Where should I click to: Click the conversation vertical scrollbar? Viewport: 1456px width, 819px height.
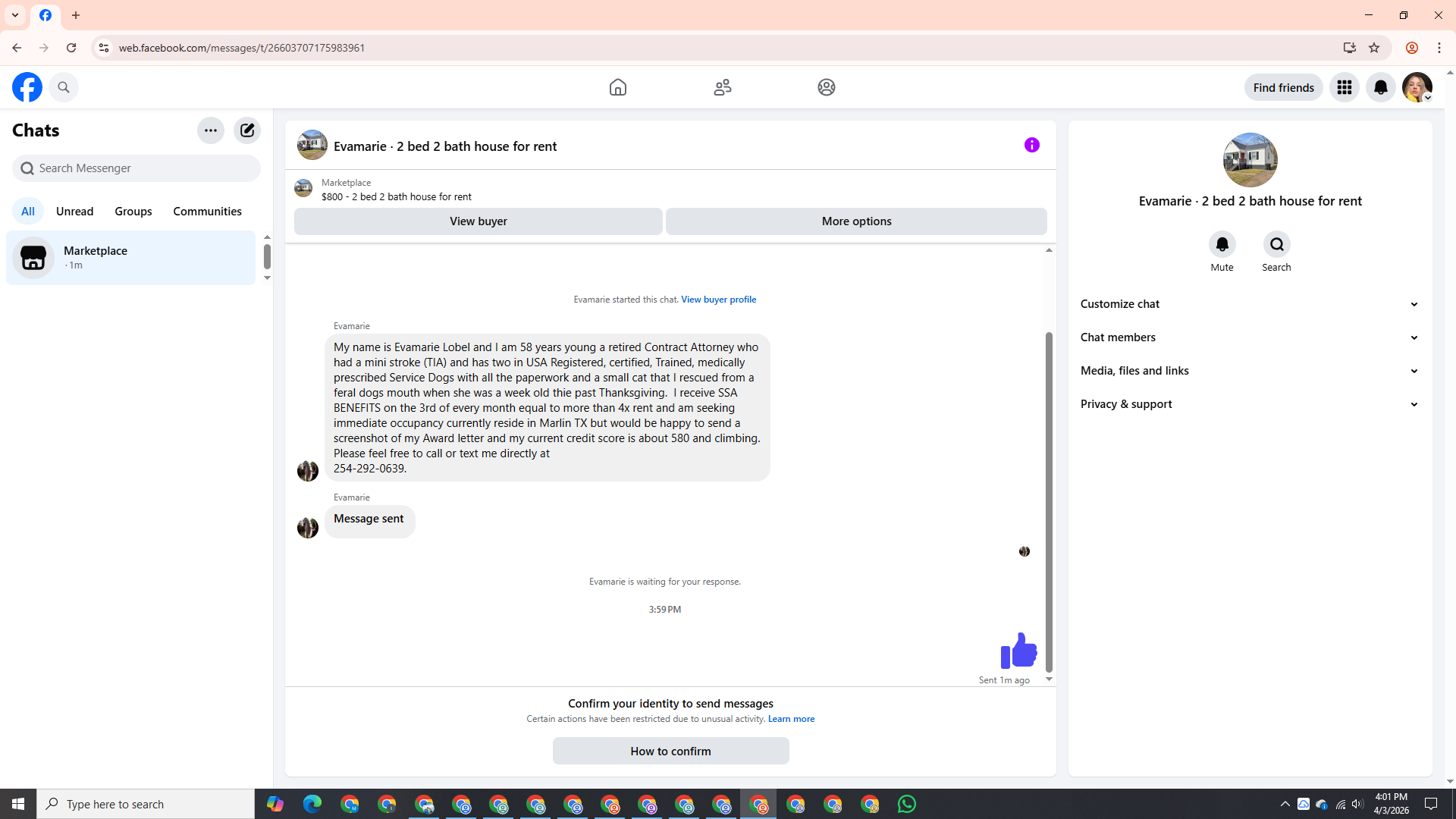(1049, 500)
